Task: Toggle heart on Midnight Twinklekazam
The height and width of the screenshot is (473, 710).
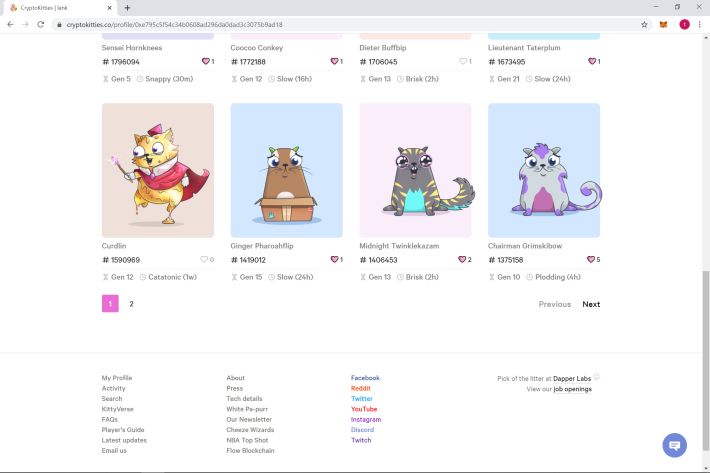Action: pyautogui.click(x=462, y=259)
